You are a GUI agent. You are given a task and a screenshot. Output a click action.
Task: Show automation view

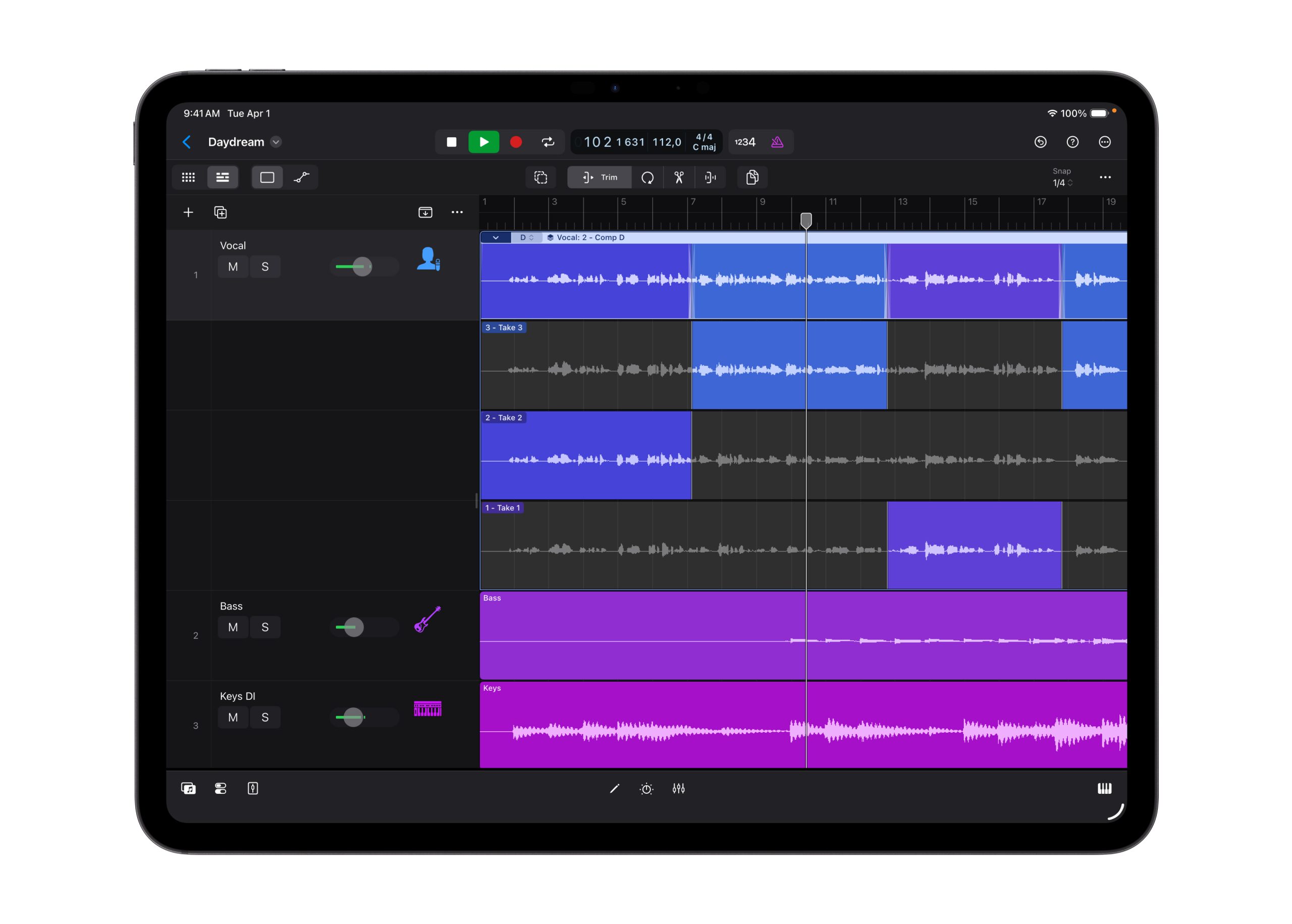point(301,177)
